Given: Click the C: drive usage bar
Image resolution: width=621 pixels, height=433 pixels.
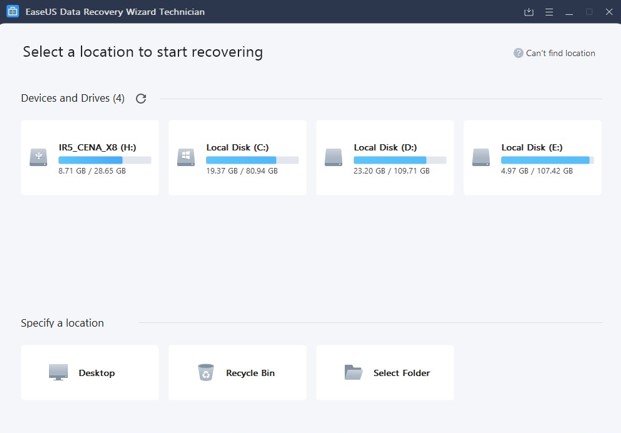Looking at the screenshot, I should click(252, 160).
